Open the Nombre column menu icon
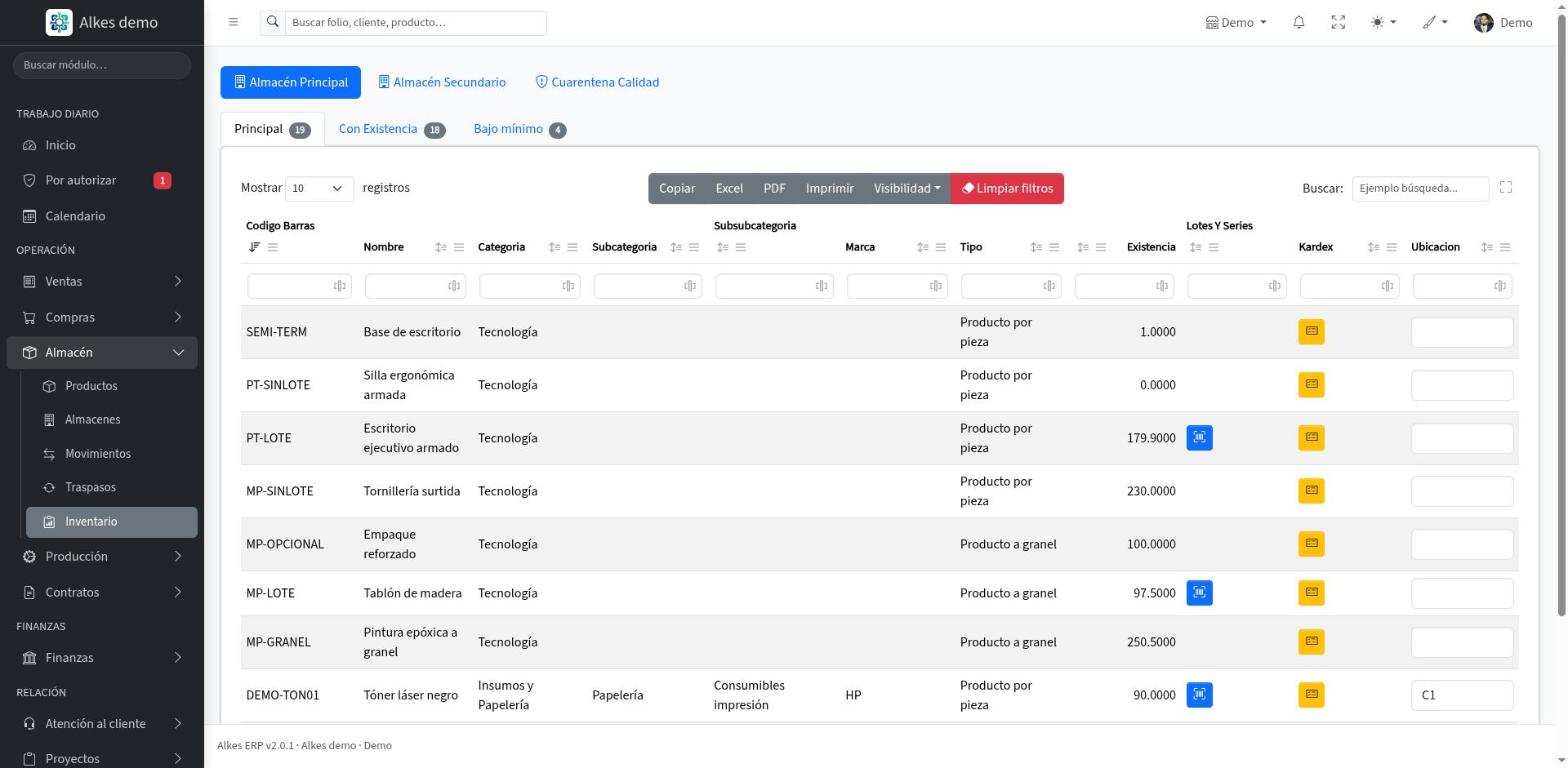This screenshot has width=1568, height=768. (x=459, y=247)
